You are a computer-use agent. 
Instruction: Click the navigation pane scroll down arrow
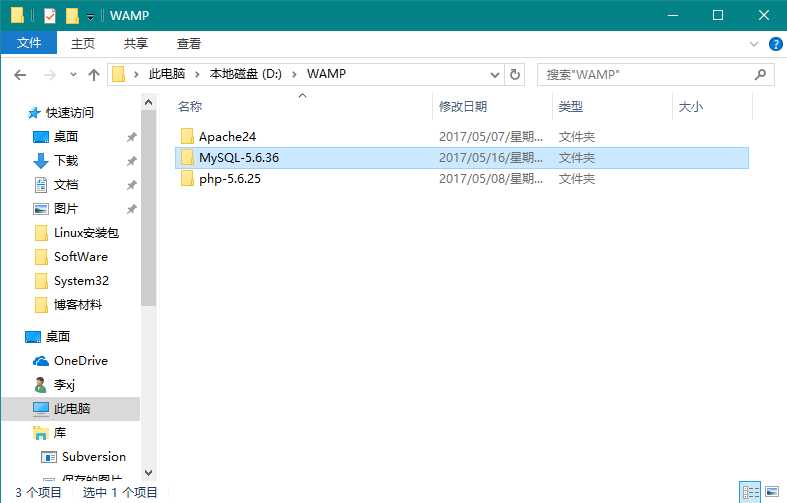click(x=149, y=472)
